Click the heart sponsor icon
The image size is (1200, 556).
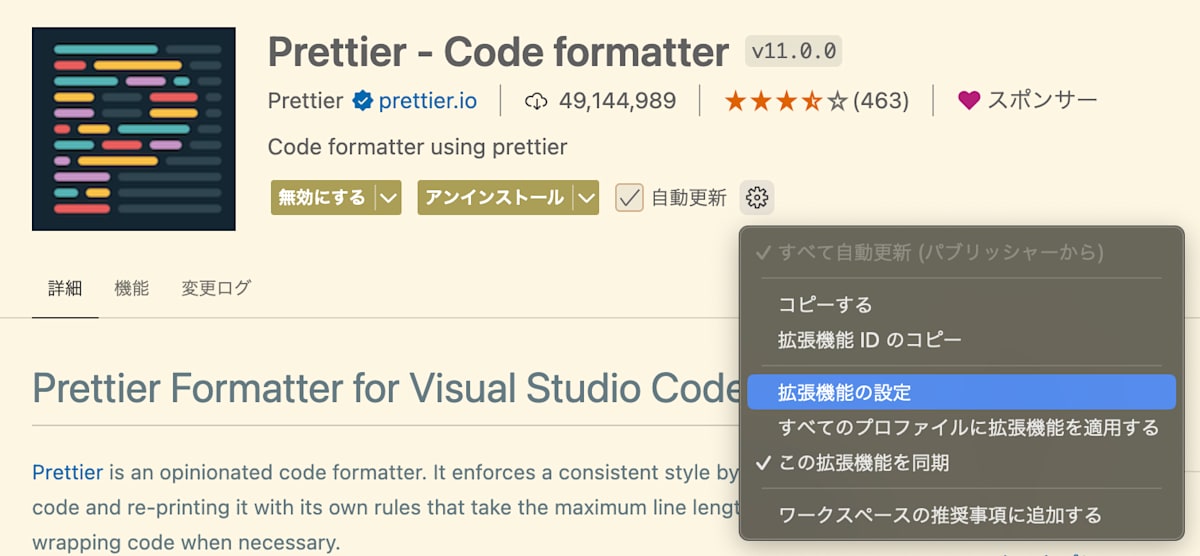(x=968, y=100)
